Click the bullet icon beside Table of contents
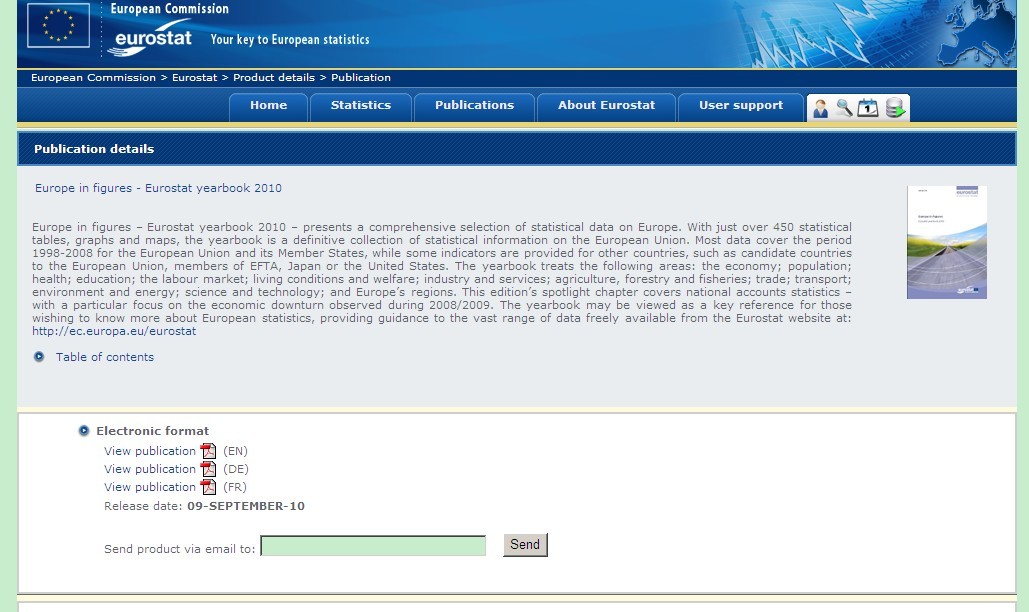 [39, 357]
